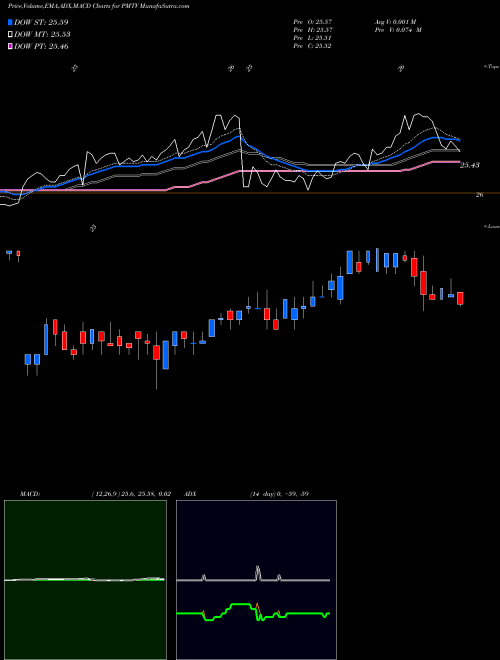Select the 'DOW ST: 25.59' legend label
The image size is (500, 660).
pyautogui.click(x=41, y=22)
